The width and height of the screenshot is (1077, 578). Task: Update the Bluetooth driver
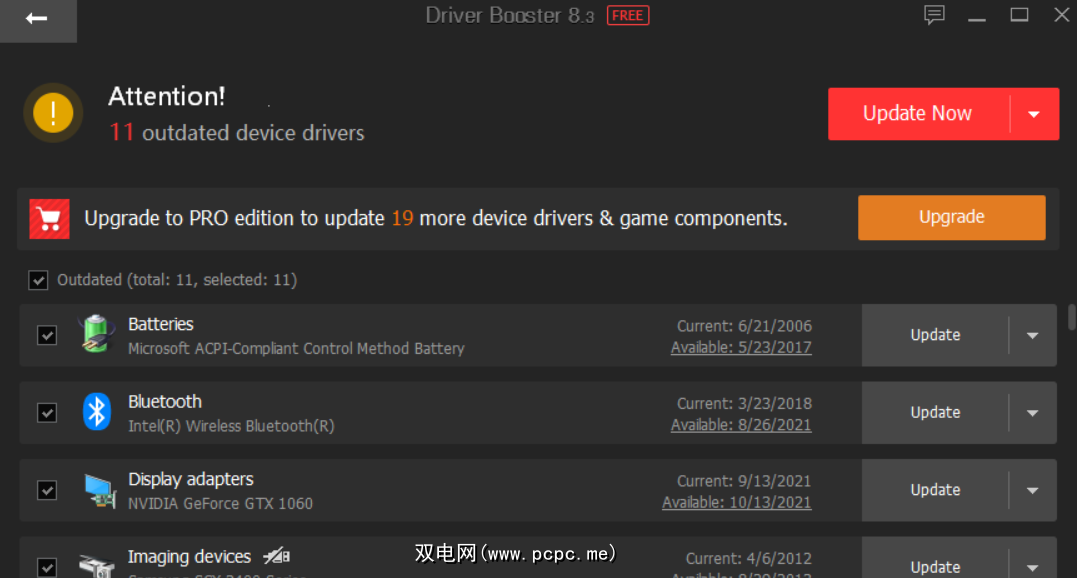[935, 413]
